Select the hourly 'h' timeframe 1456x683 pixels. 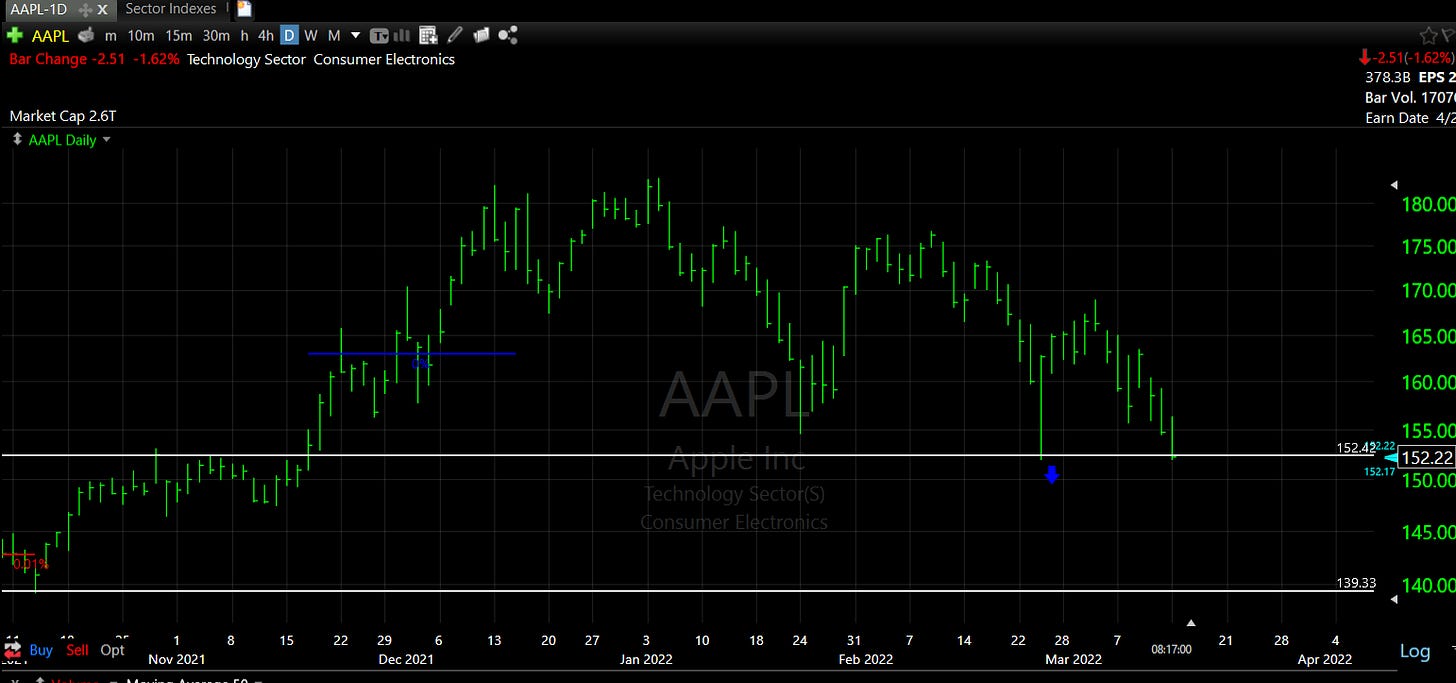click(244, 35)
